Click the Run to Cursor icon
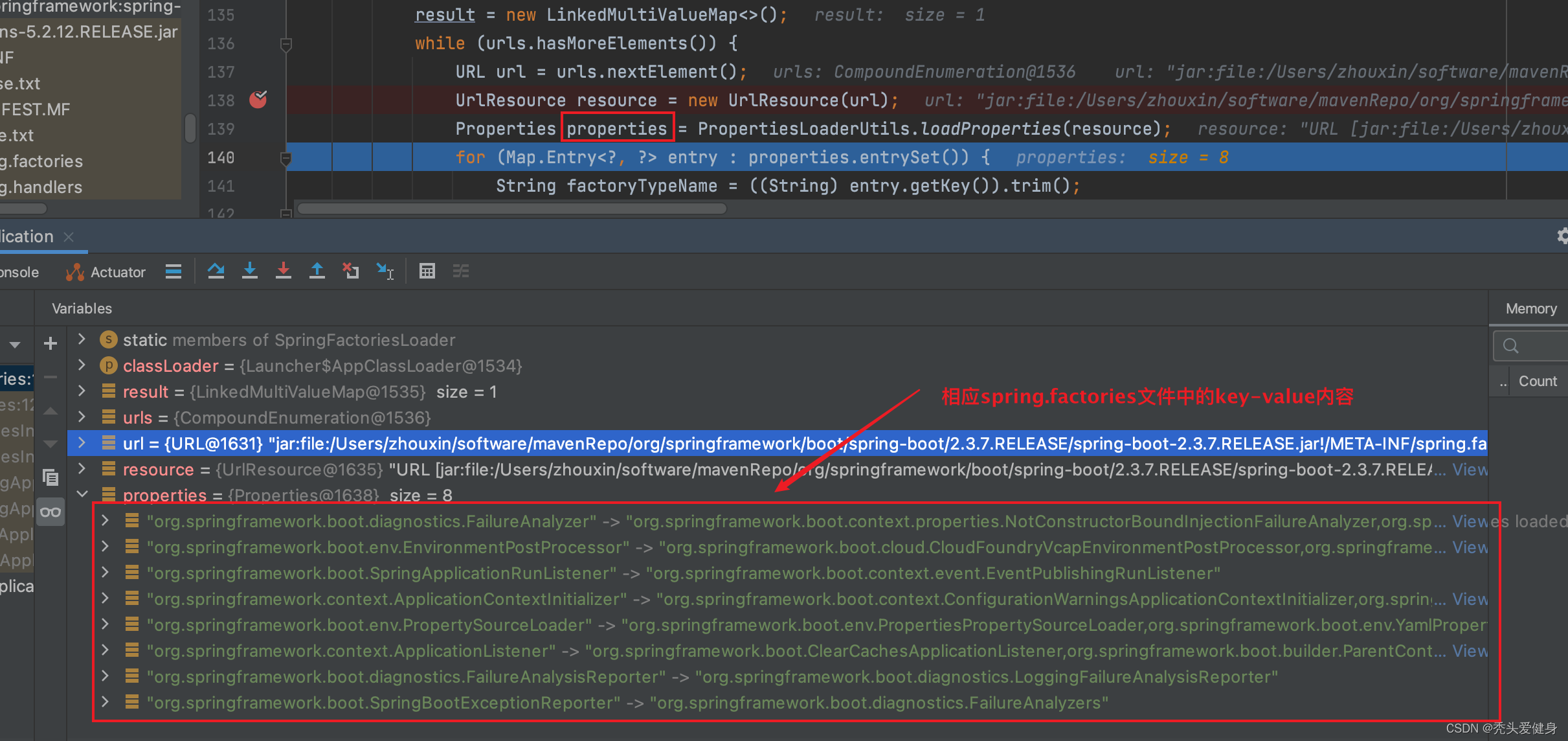This screenshot has width=1568, height=741. click(x=385, y=271)
